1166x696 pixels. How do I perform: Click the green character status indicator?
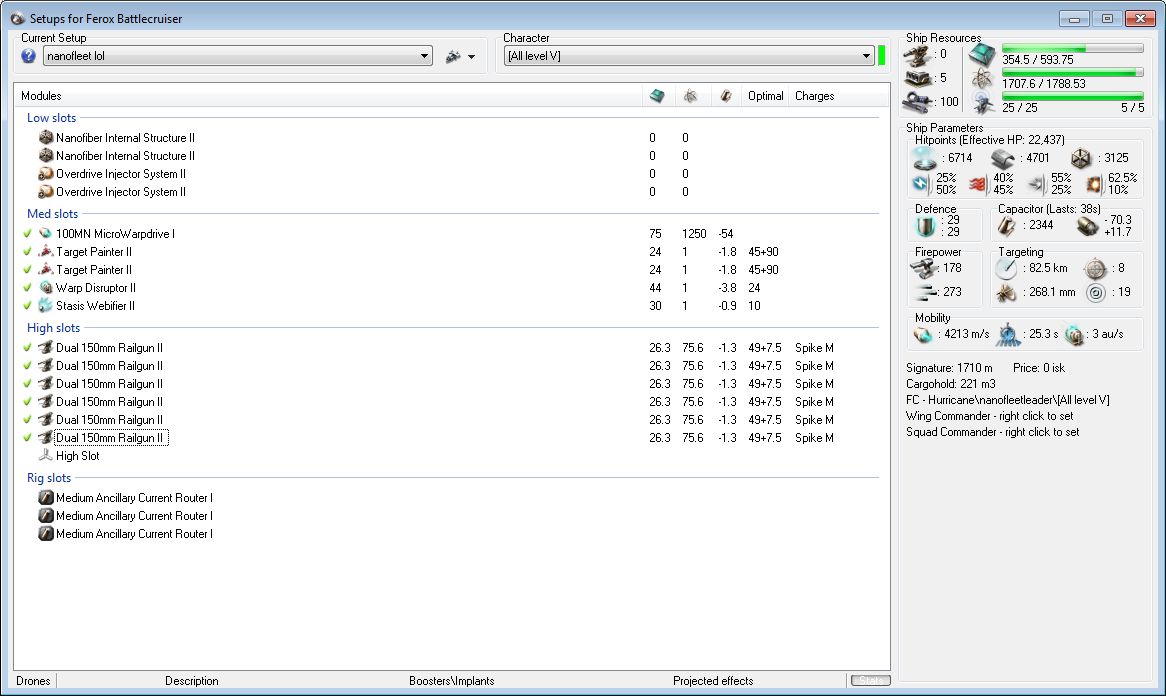(881, 56)
